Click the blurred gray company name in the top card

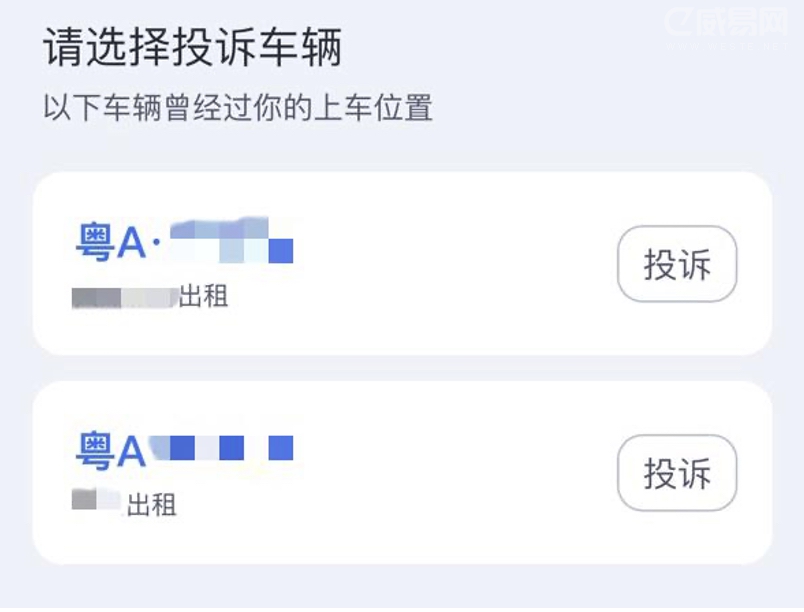tap(124, 297)
